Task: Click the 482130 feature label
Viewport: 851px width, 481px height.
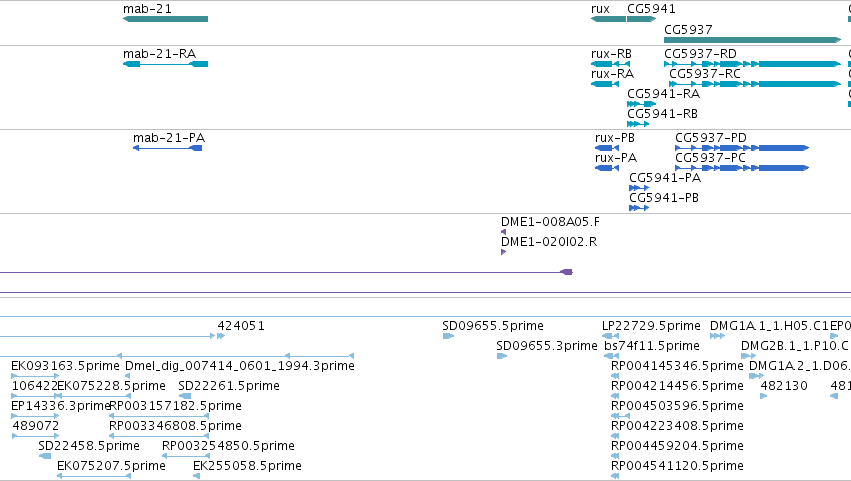Action: [784, 386]
